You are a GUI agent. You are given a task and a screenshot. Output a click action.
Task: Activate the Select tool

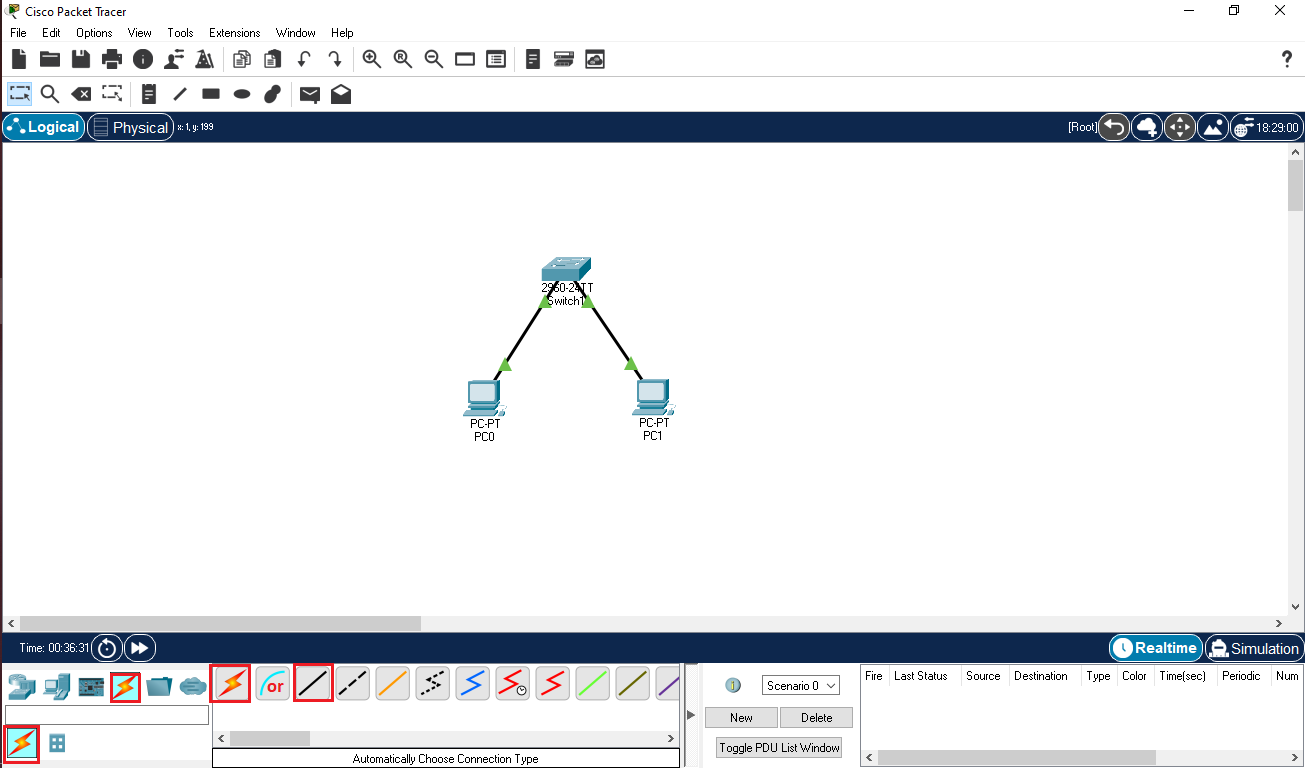click(19, 94)
